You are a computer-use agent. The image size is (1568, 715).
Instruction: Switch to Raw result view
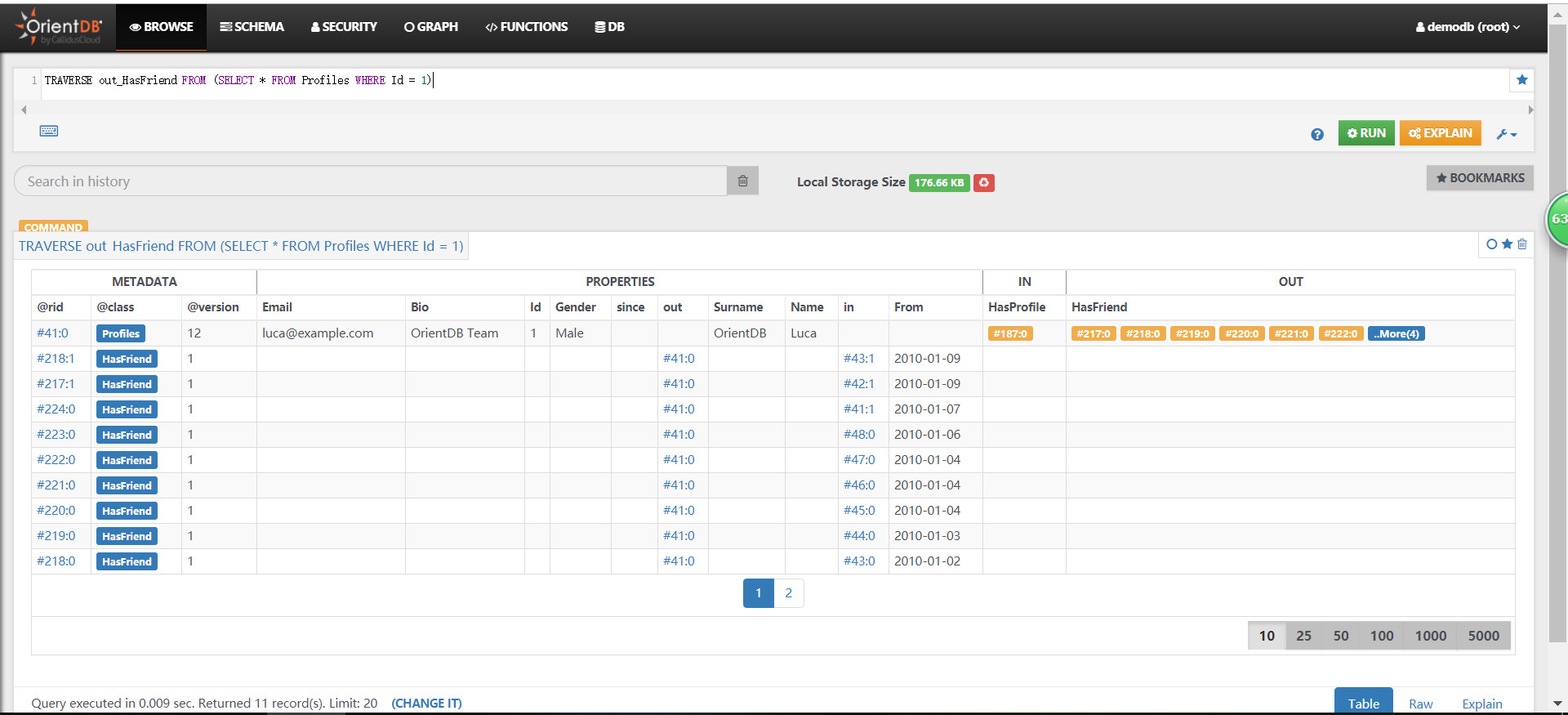1420,704
